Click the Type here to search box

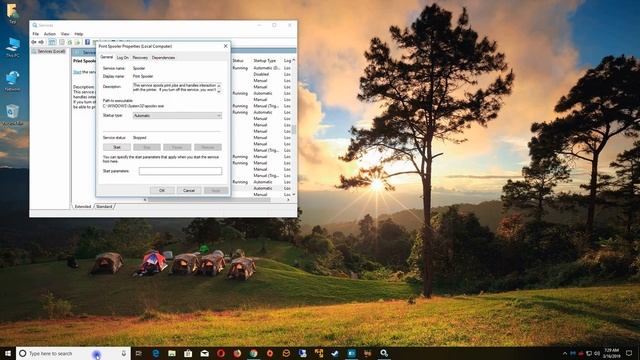[73, 353]
